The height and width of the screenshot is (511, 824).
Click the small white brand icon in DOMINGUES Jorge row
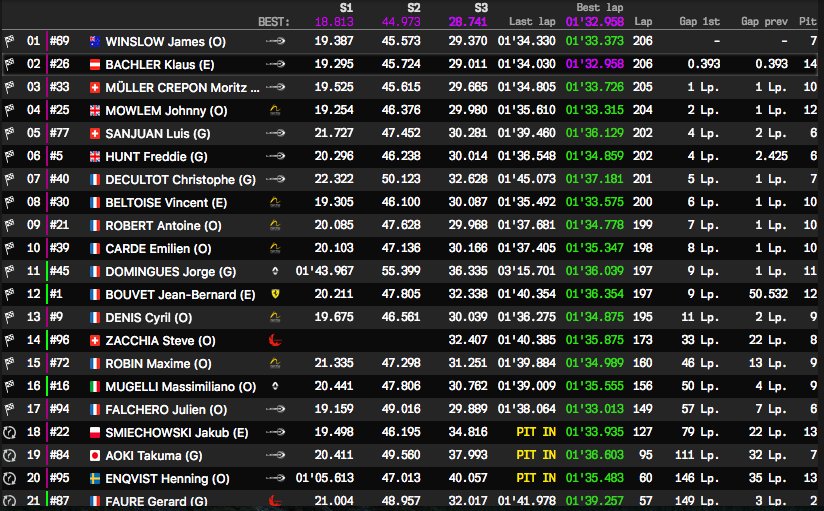click(275, 271)
